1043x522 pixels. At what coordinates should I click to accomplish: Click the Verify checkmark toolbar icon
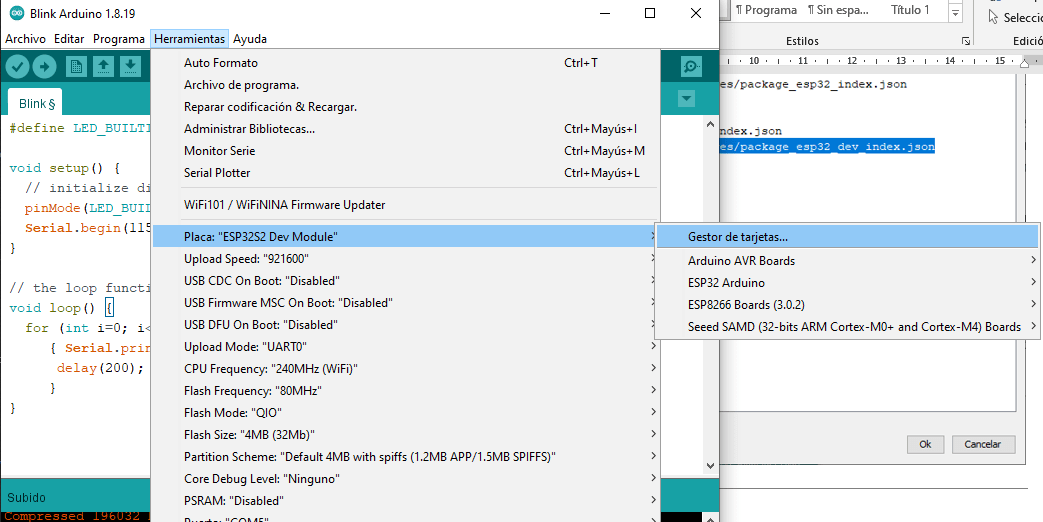click(x=18, y=66)
